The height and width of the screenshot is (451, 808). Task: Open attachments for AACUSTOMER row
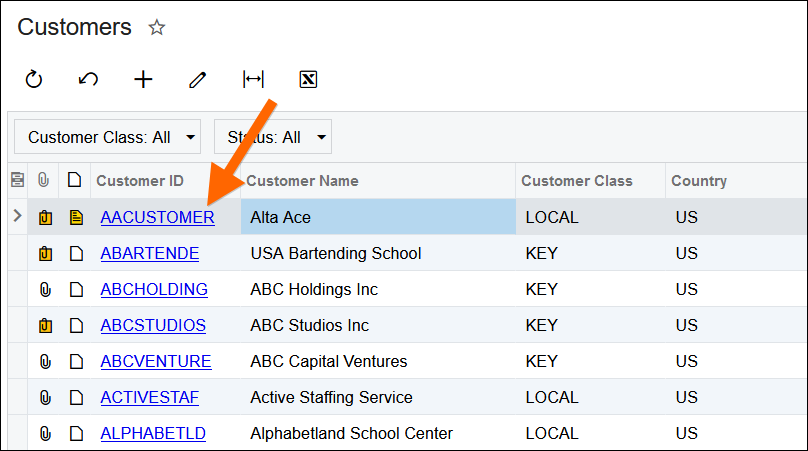pyautogui.click(x=45, y=218)
